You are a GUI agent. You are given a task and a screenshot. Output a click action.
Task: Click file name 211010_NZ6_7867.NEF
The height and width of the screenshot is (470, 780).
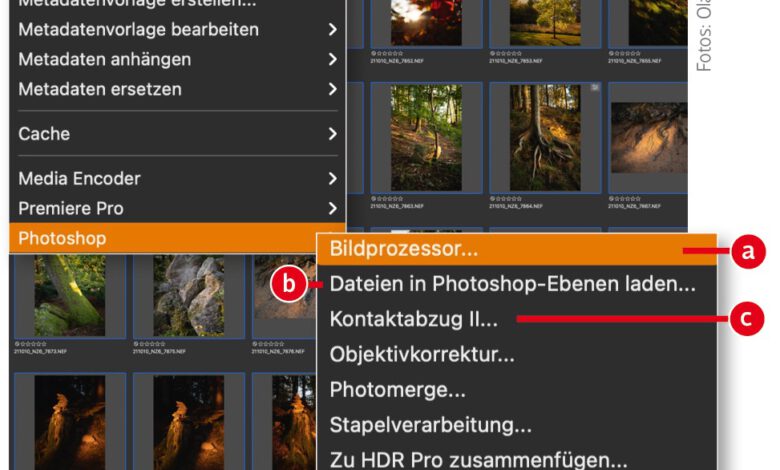pos(635,206)
